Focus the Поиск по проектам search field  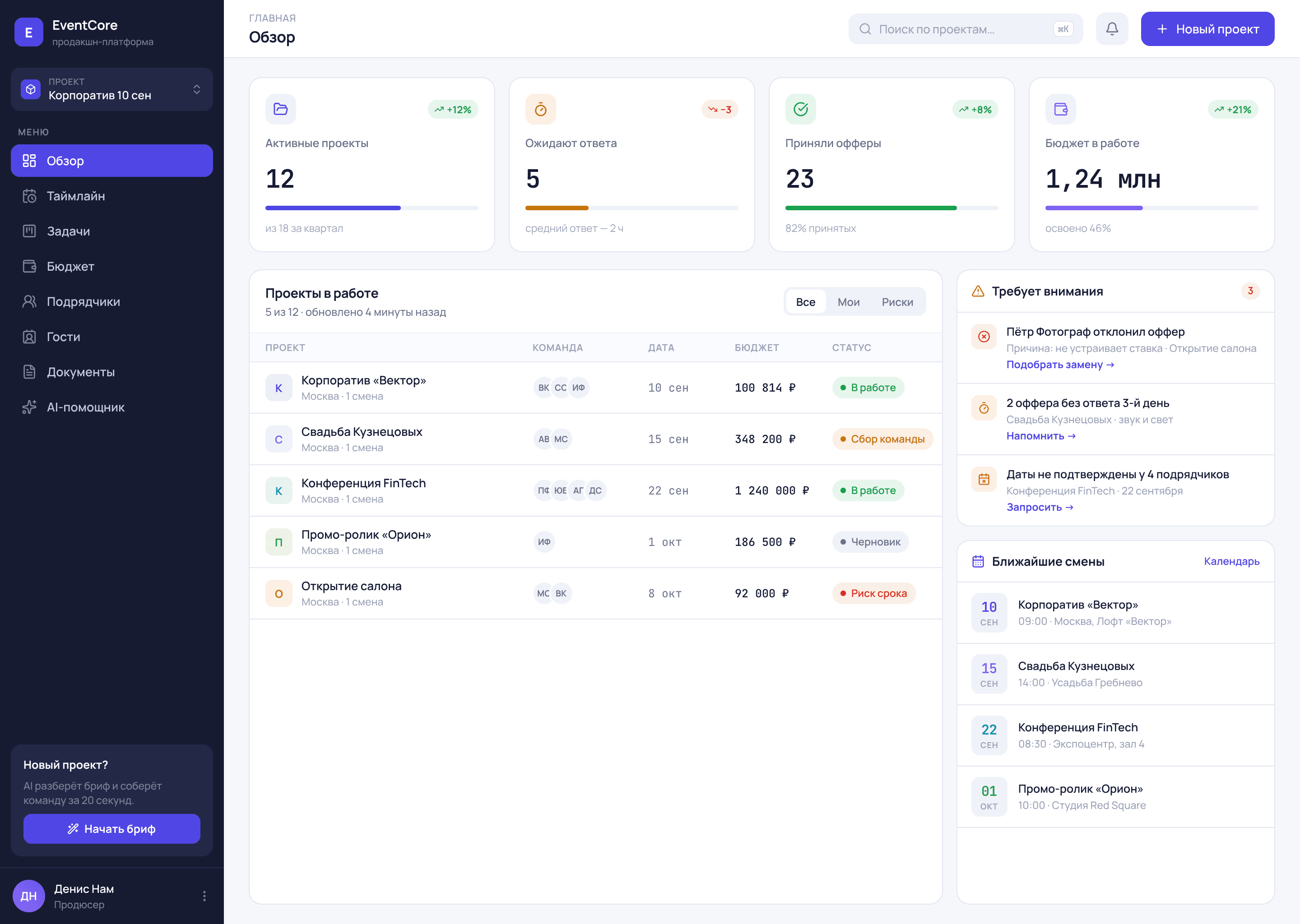966,29
